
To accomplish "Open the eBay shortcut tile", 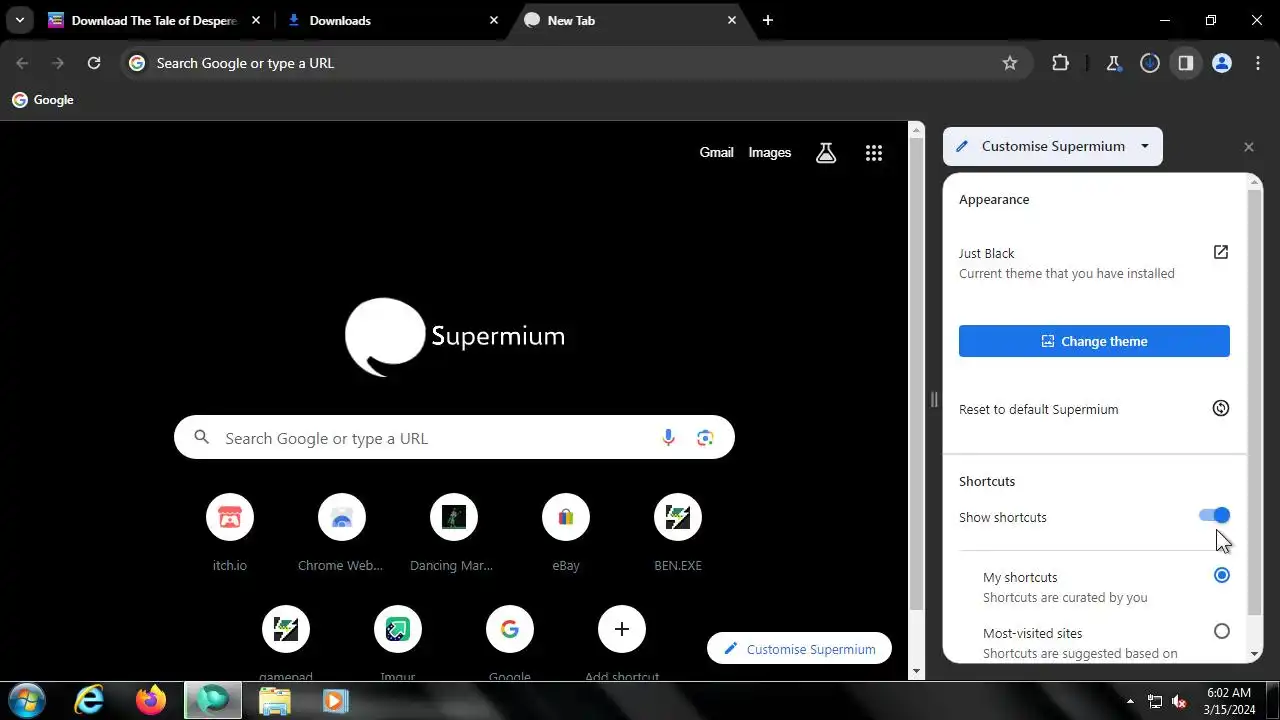I will coord(566,517).
